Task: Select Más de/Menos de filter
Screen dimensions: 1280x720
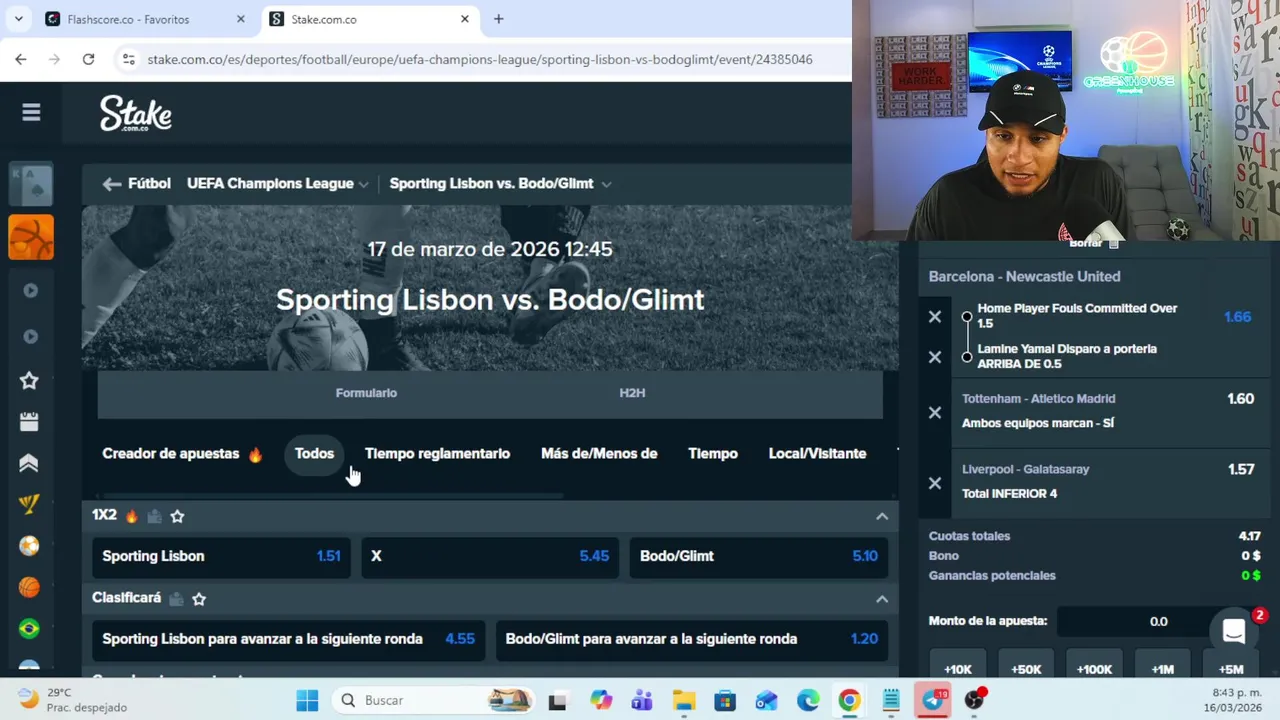Action: pos(599,454)
